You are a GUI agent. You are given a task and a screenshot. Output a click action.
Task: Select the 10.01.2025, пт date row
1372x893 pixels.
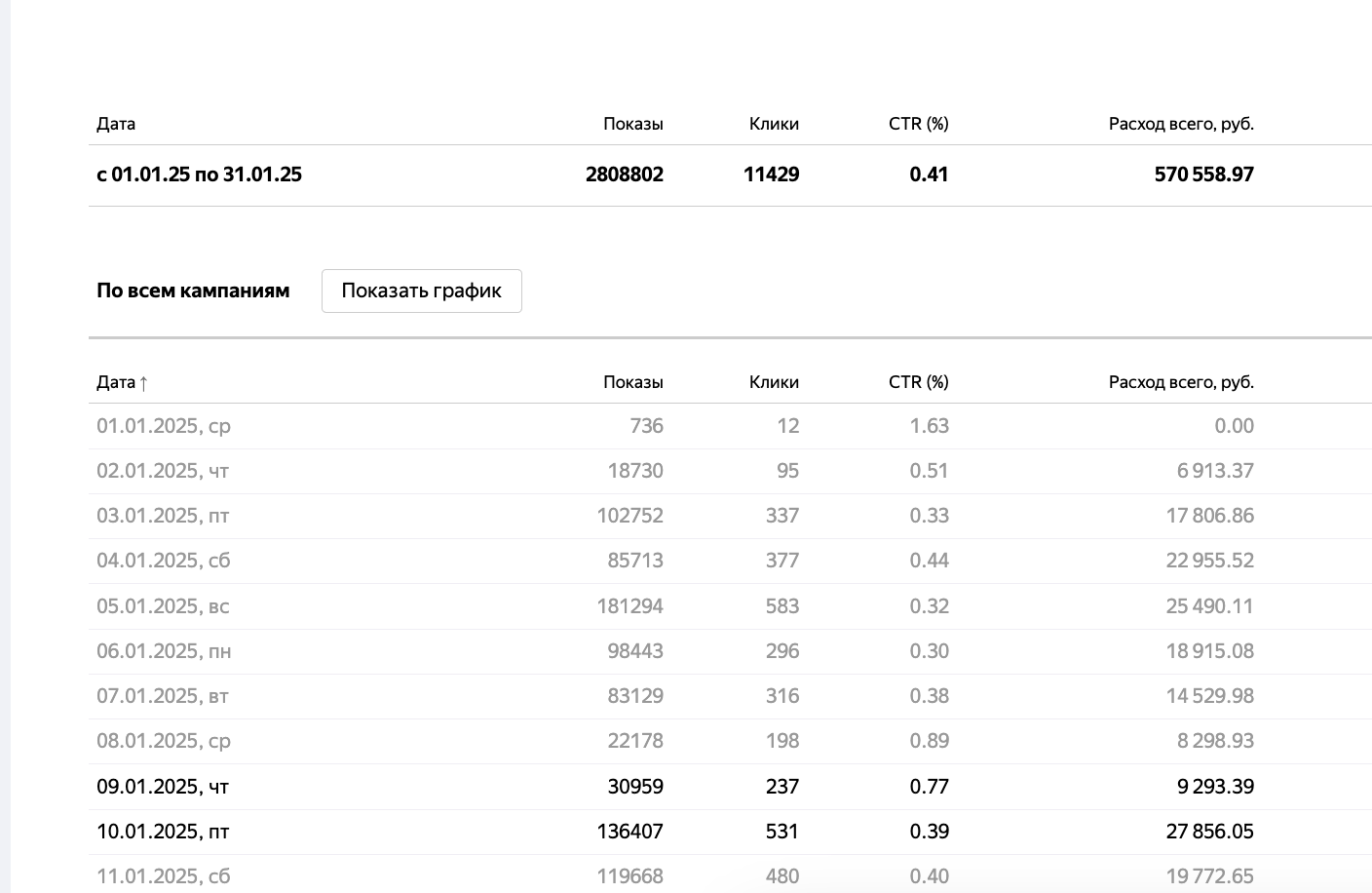click(163, 832)
